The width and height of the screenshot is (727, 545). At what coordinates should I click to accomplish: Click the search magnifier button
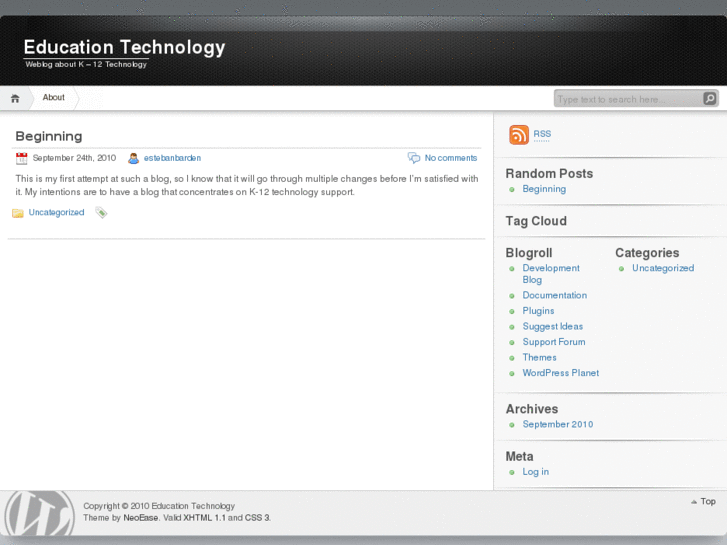point(710,98)
